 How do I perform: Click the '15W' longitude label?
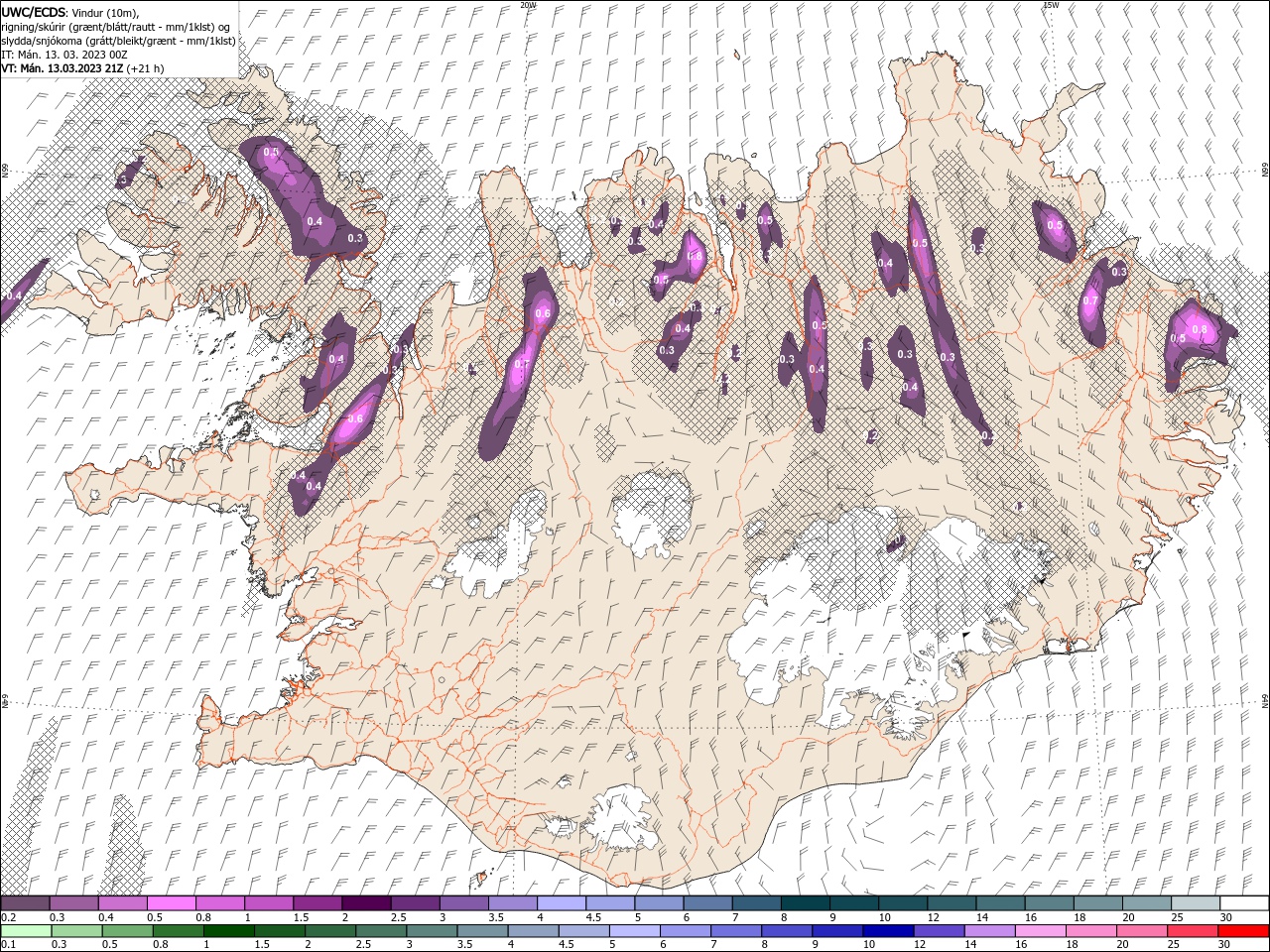point(1051,5)
